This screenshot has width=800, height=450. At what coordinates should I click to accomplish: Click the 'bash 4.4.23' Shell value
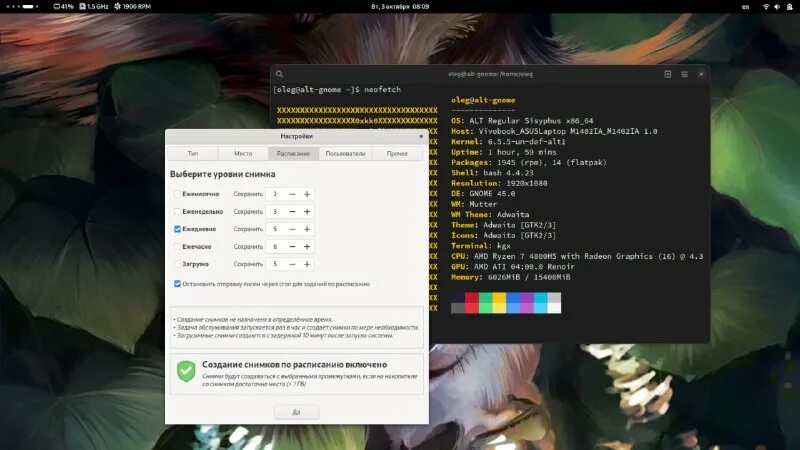(x=508, y=173)
